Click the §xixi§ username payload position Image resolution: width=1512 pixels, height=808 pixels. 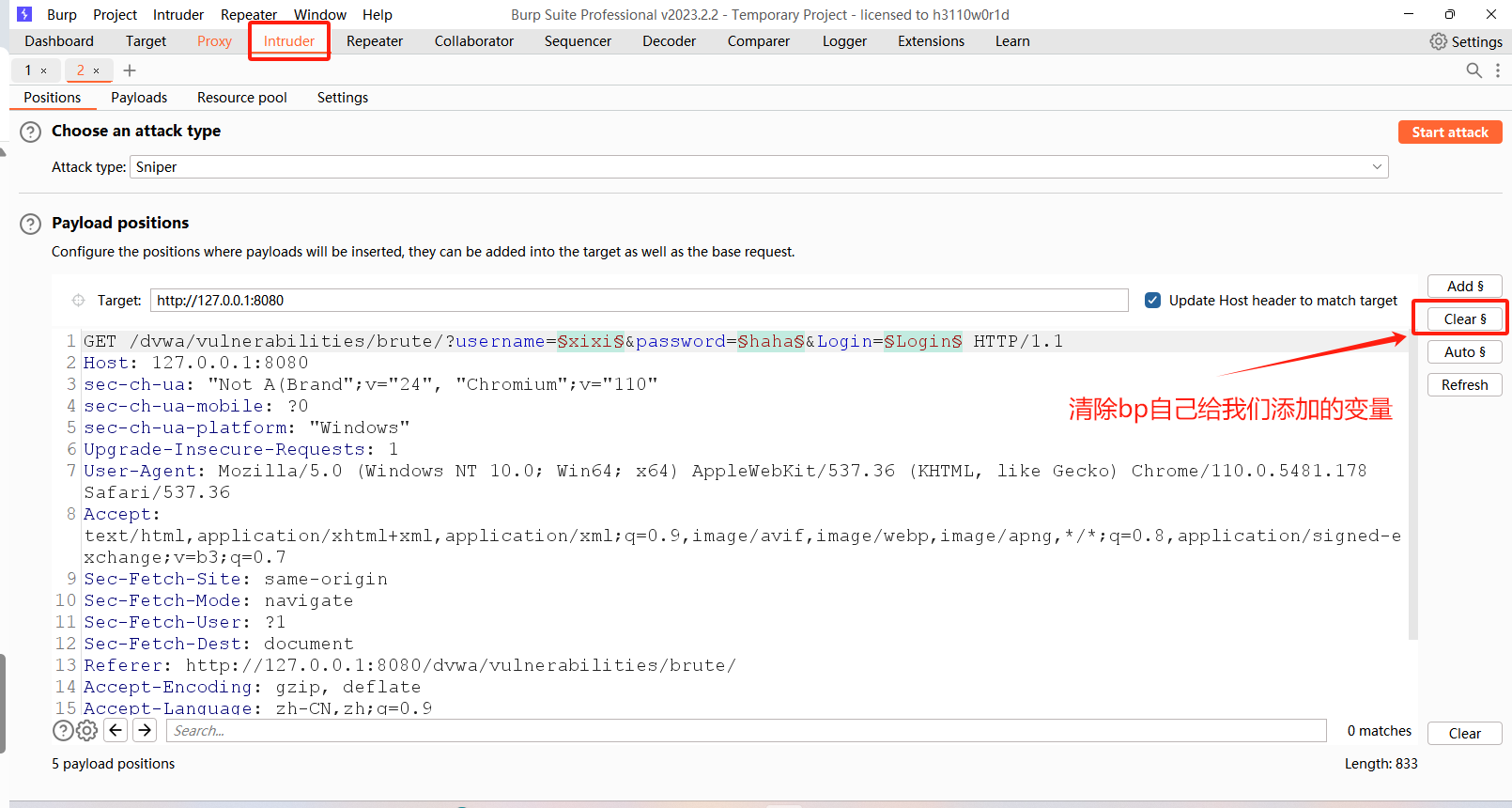tap(591, 341)
